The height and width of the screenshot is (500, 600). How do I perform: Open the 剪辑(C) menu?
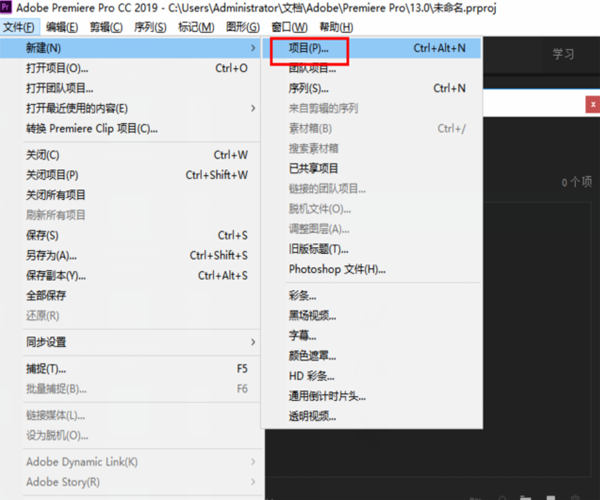coord(106,27)
